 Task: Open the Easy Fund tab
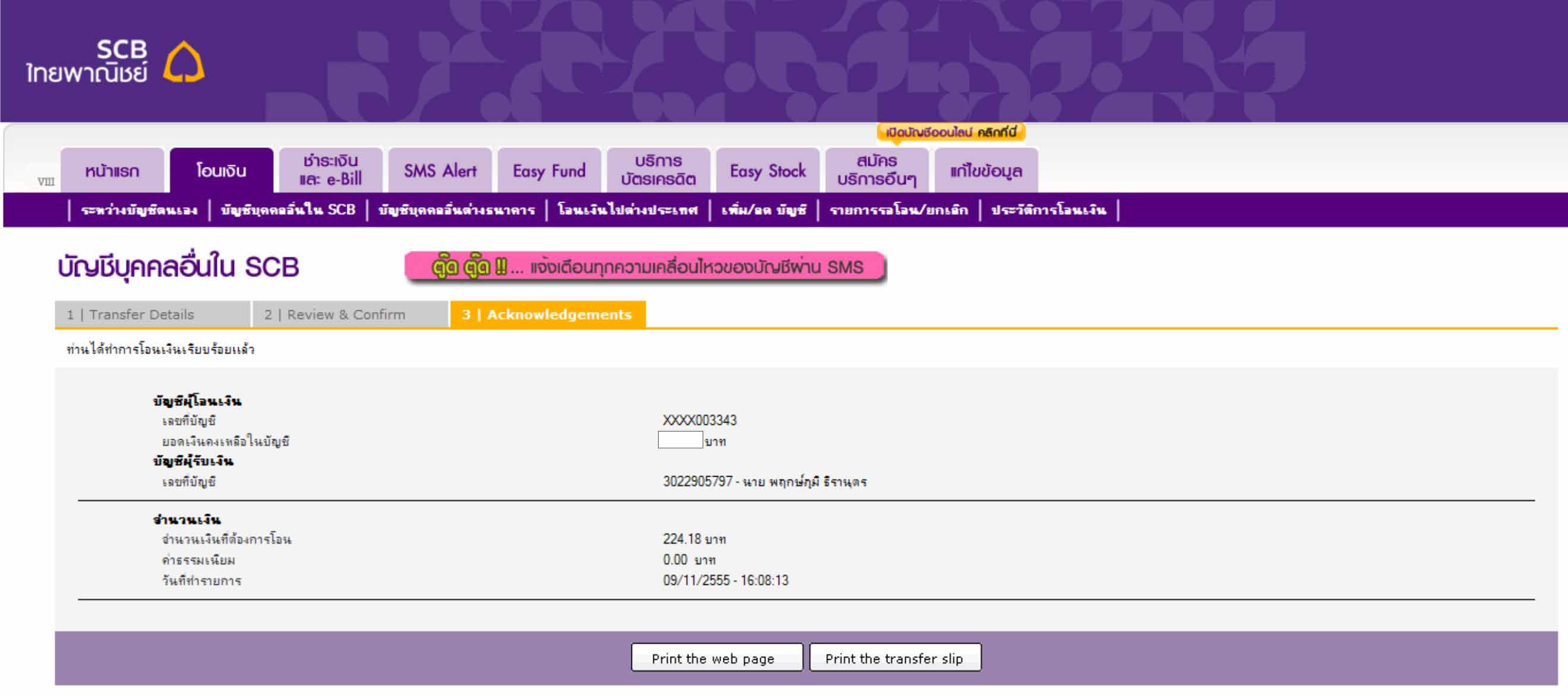549,171
